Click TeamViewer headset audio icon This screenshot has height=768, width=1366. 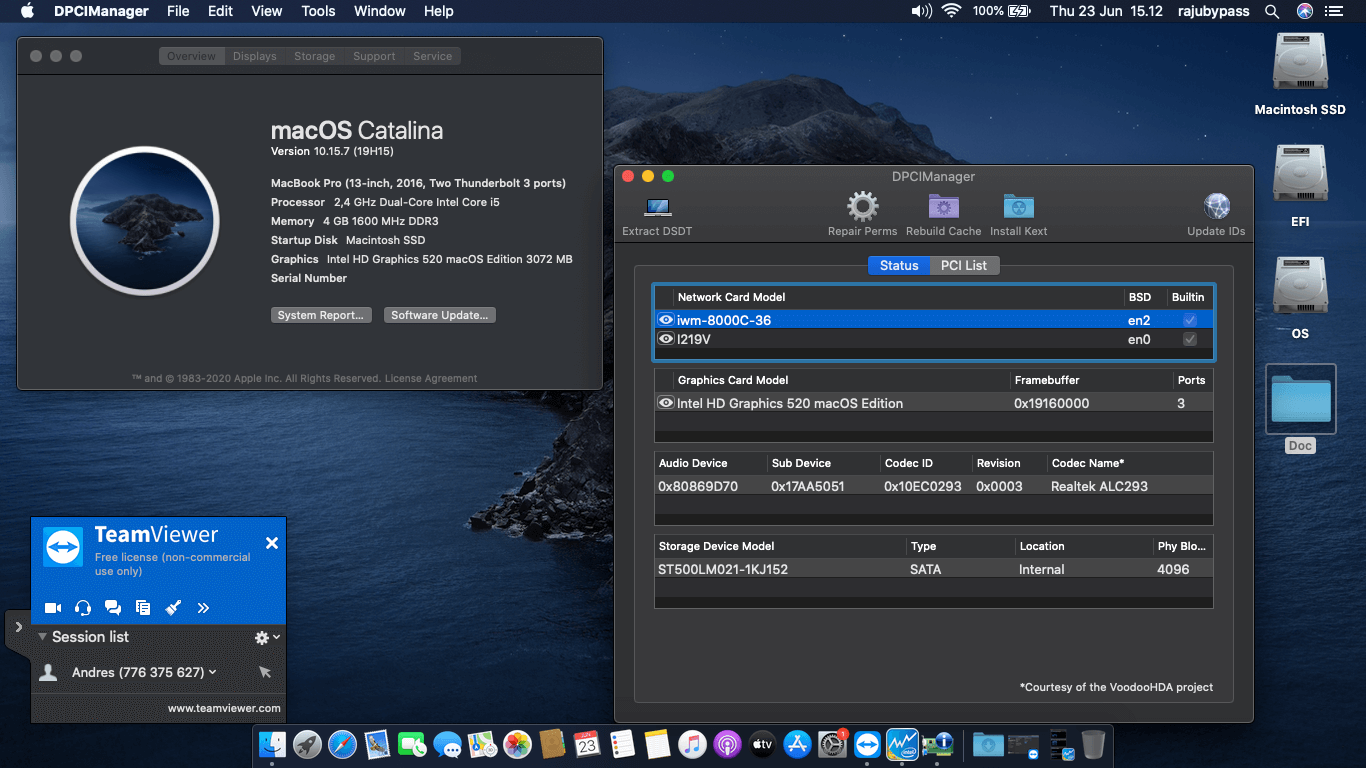pos(83,607)
